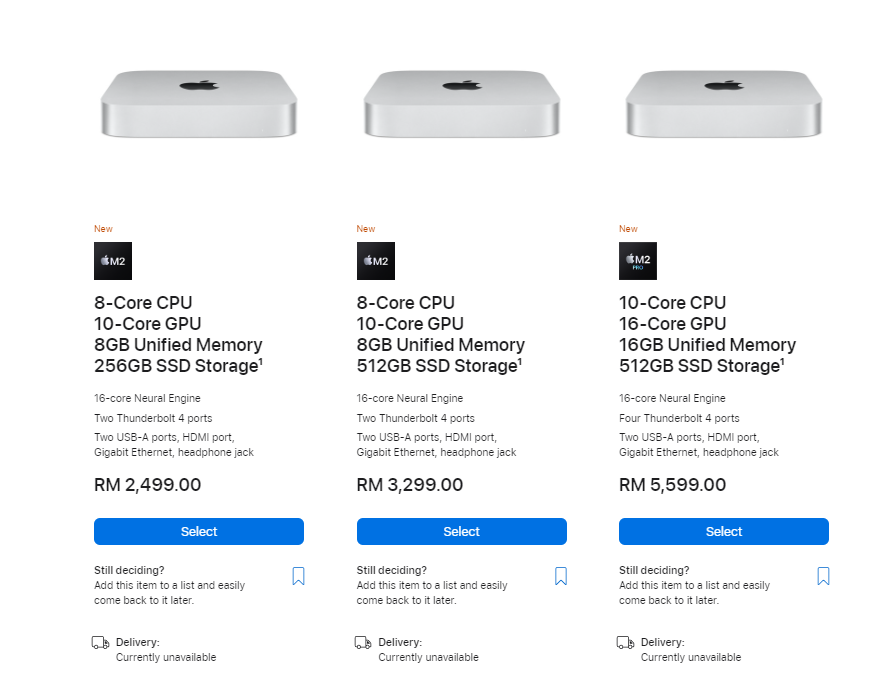
Task: Click the middle Mac mini product image
Action: pyautogui.click(x=461, y=103)
